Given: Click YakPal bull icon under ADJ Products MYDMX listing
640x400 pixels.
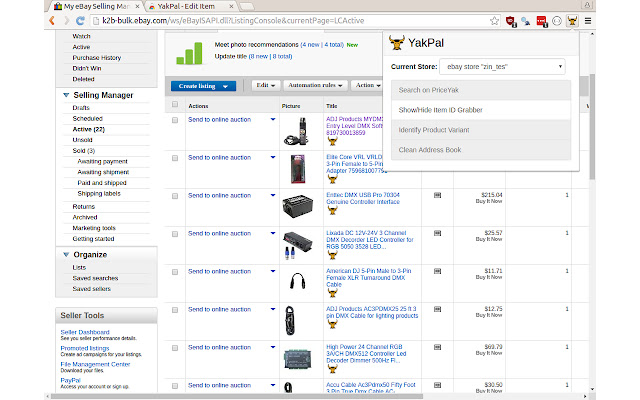Looking at the screenshot, I should [x=333, y=141].
